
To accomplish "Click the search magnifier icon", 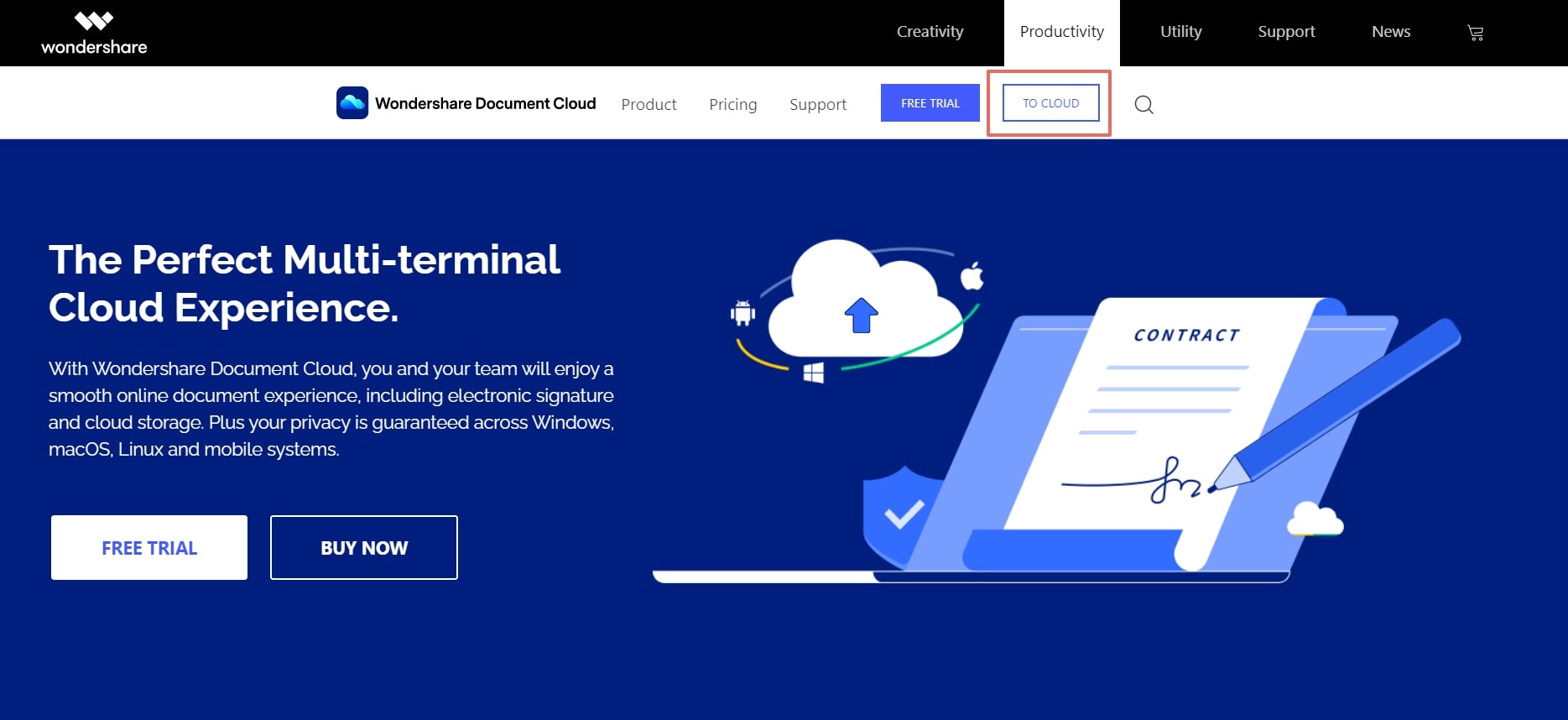I will click(1143, 104).
